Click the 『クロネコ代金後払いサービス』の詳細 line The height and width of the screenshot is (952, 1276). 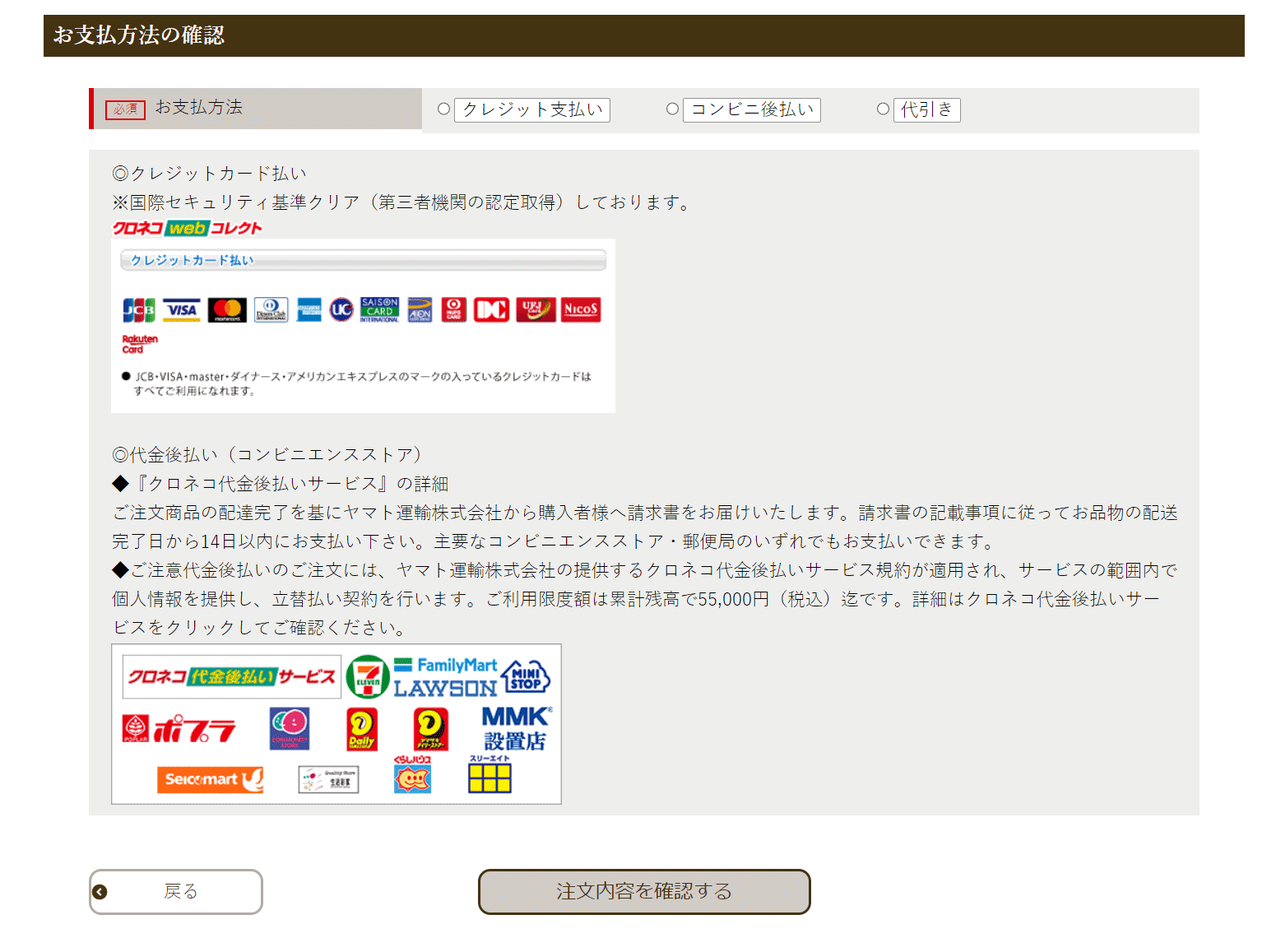coord(281,484)
